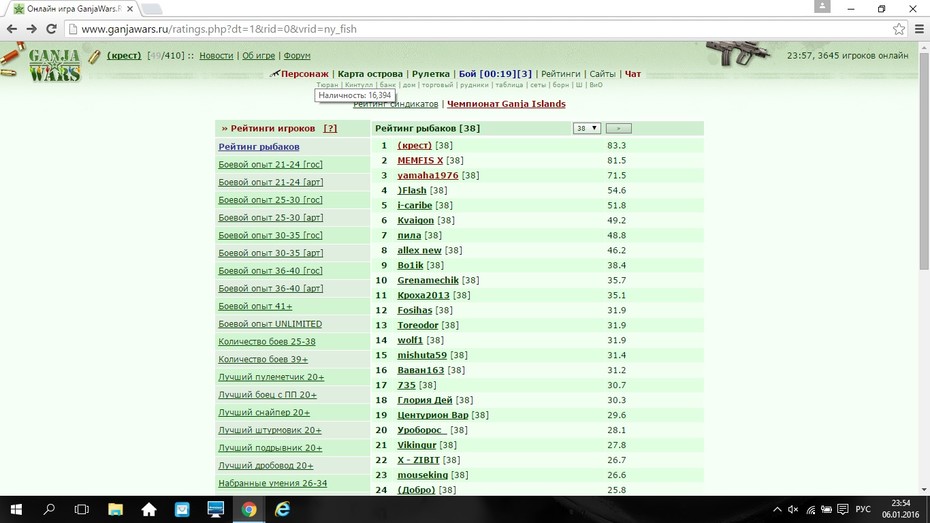Click the gun icon before Персонаж

pos(275,74)
